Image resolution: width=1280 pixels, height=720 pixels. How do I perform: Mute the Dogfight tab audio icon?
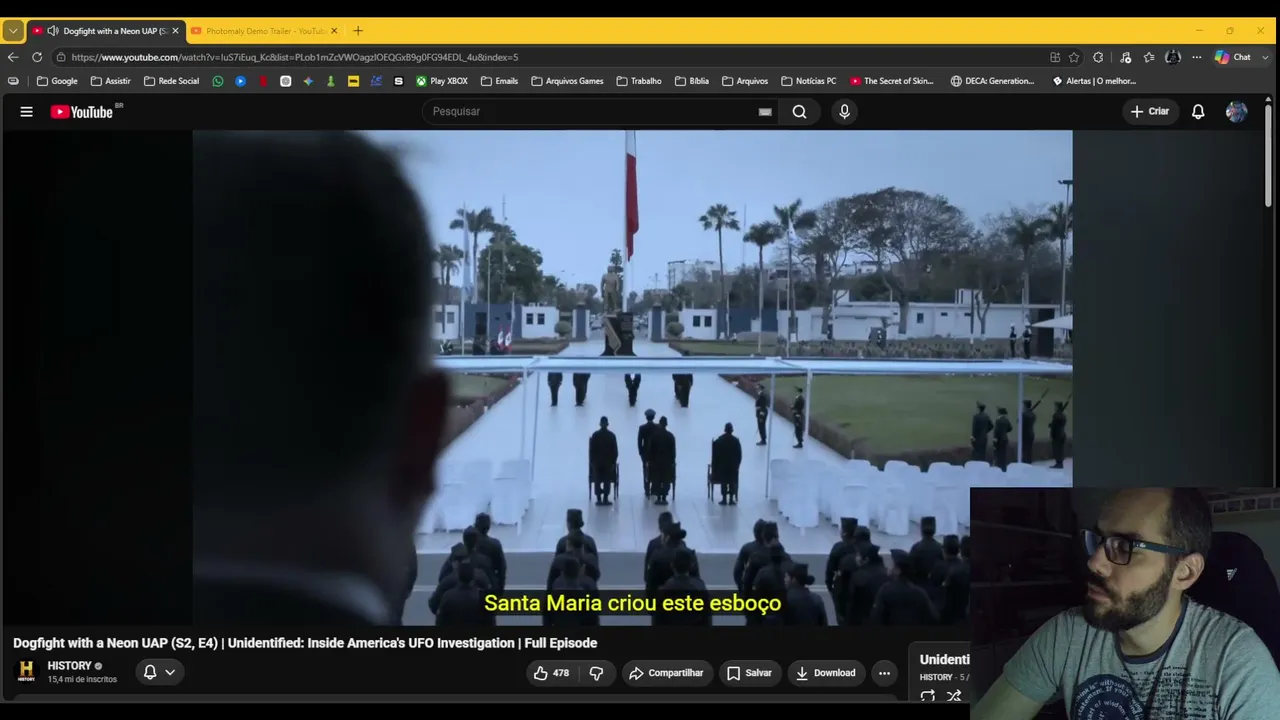53,31
